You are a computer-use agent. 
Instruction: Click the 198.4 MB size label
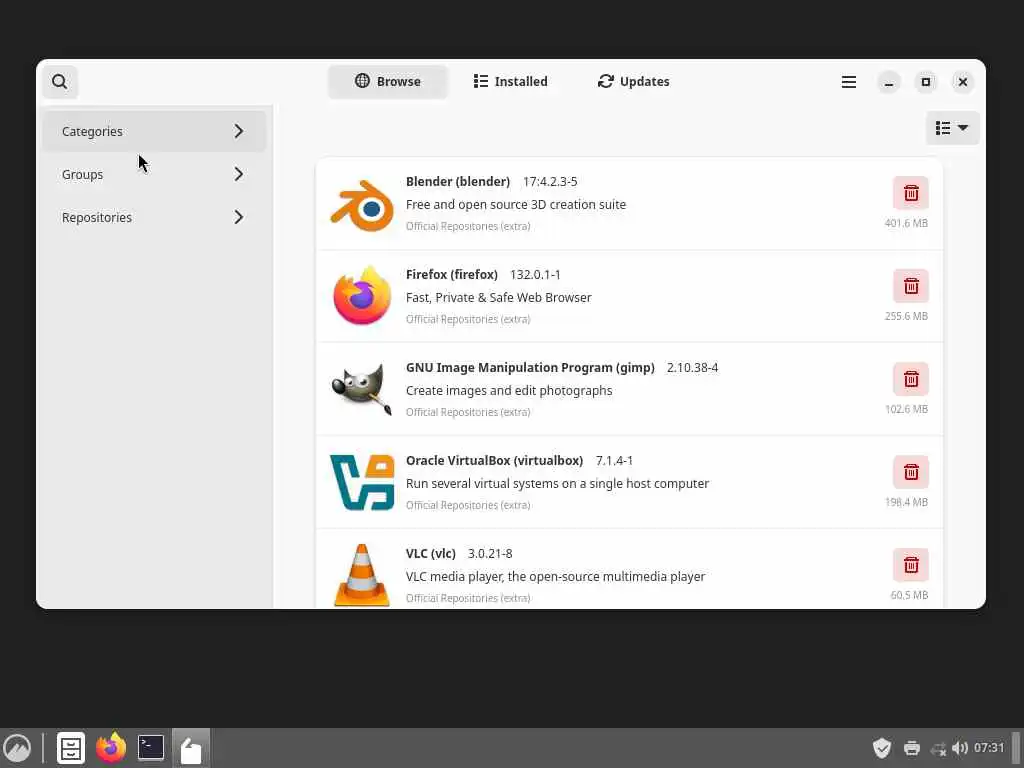pos(906,502)
